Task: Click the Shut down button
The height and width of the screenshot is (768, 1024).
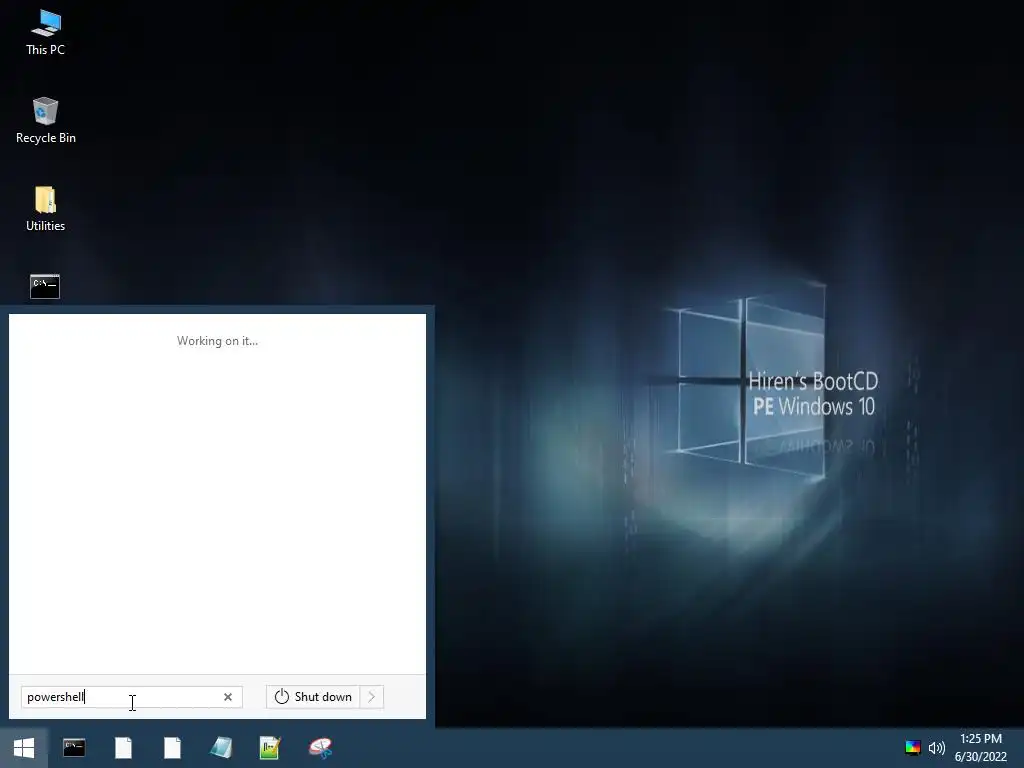Action: 313,697
